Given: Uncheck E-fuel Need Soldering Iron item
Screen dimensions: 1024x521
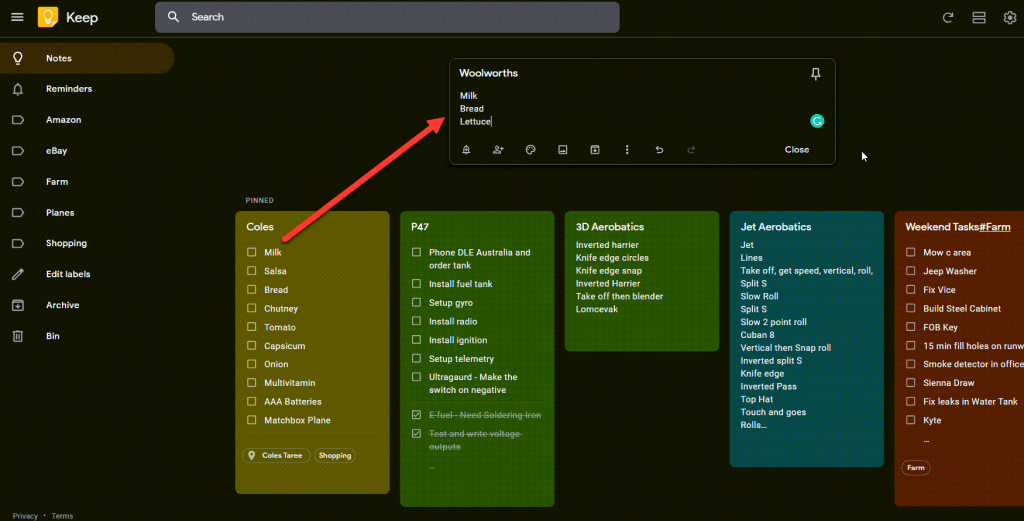Looking at the screenshot, I should pos(416,415).
